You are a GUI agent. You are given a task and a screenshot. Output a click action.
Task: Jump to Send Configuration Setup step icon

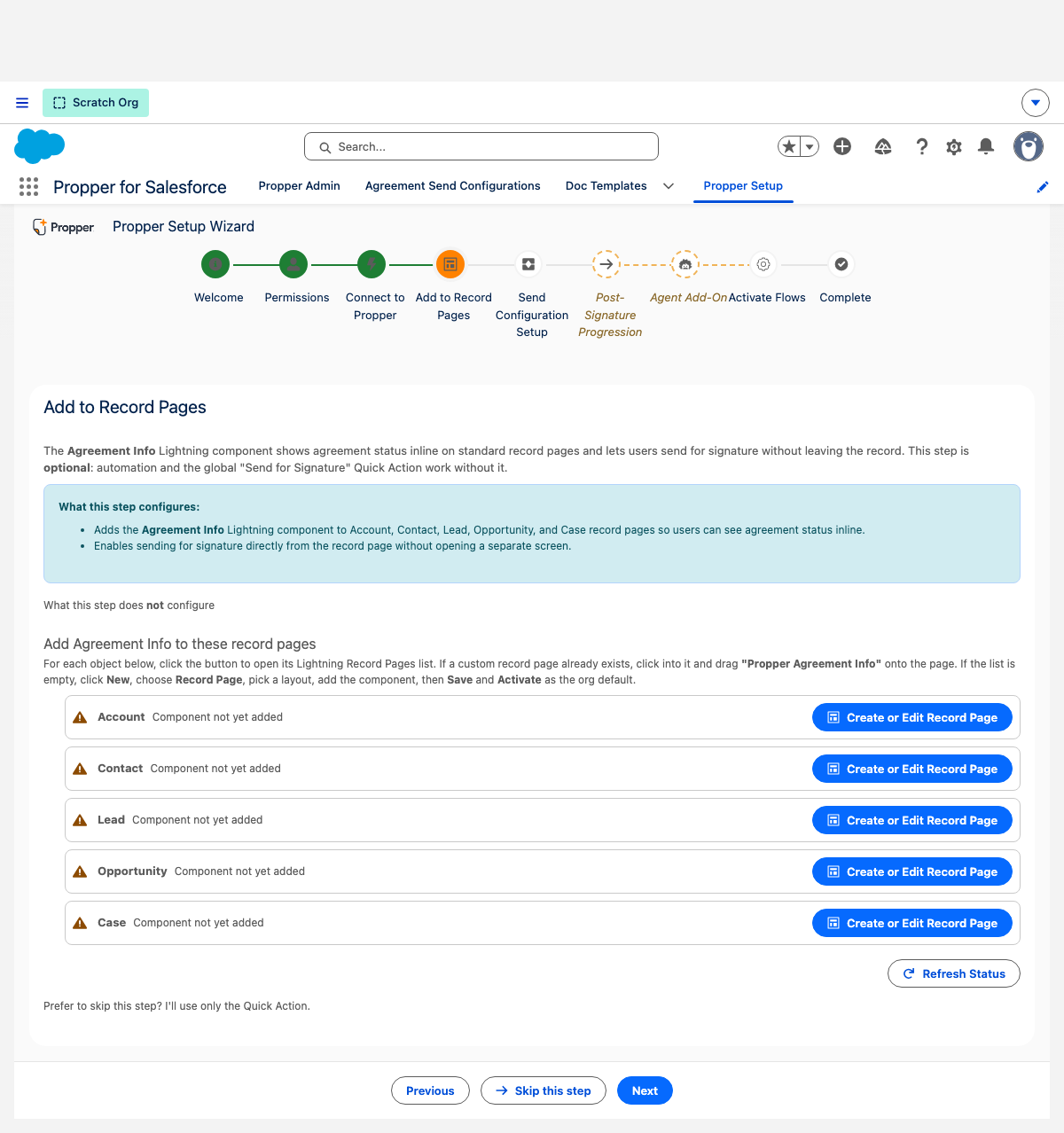(x=528, y=264)
